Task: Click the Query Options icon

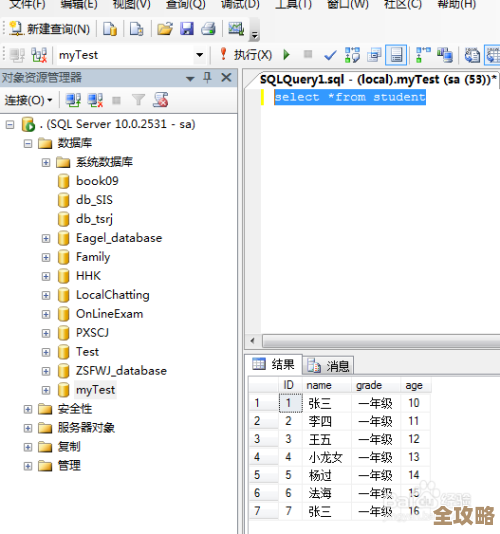Action: [x=374, y=55]
